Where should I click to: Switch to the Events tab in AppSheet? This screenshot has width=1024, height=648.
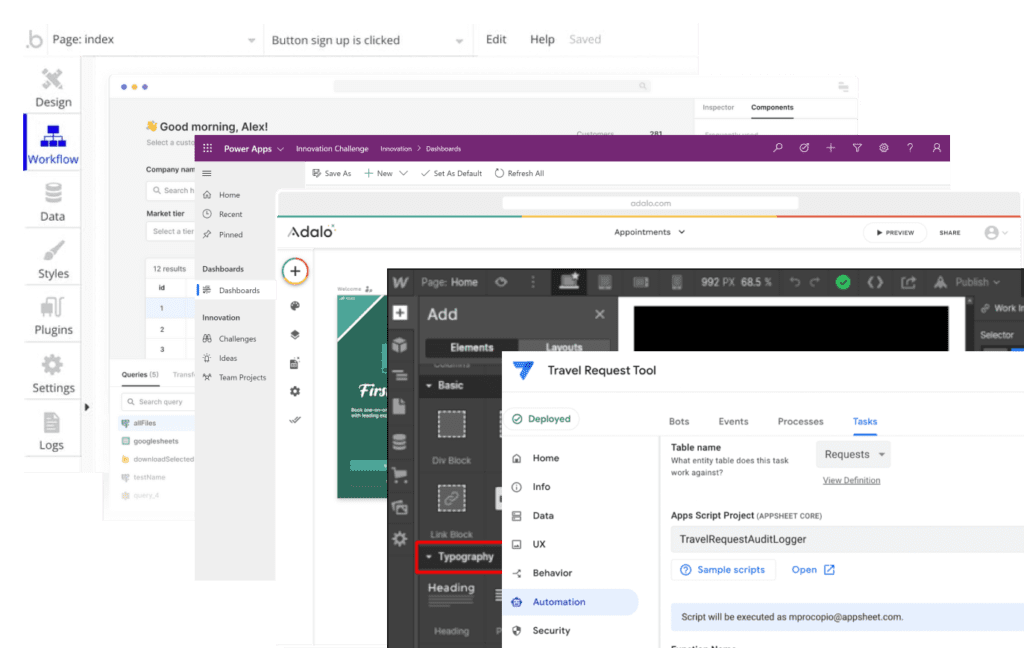pyautogui.click(x=733, y=421)
